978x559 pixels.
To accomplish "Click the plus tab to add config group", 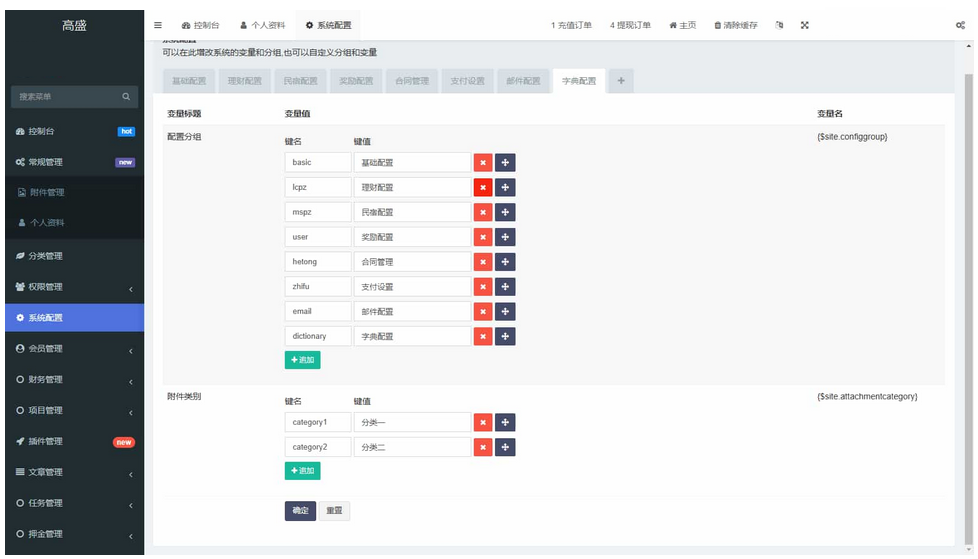I will (x=620, y=81).
